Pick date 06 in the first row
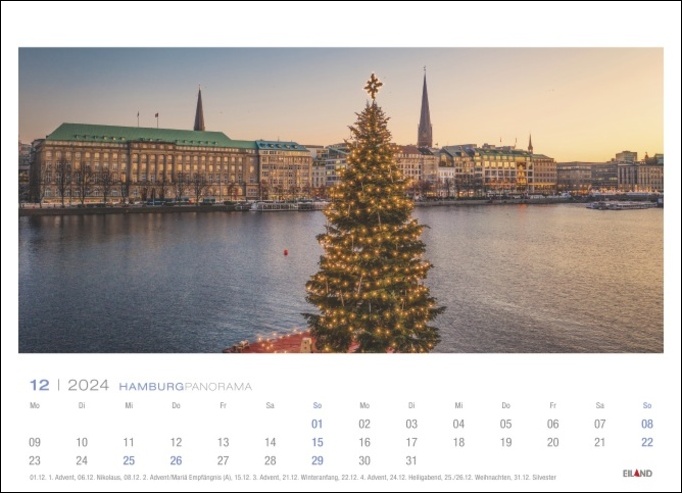Image resolution: width=682 pixels, height=493 pixels. point(553,424)
